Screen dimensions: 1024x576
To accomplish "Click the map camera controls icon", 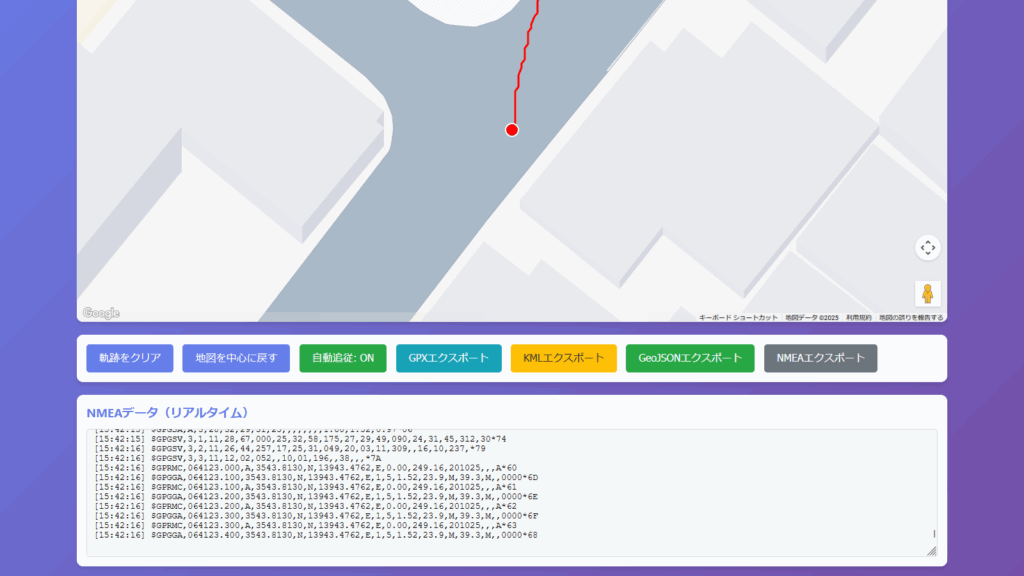I will click(x=927, y=248).
